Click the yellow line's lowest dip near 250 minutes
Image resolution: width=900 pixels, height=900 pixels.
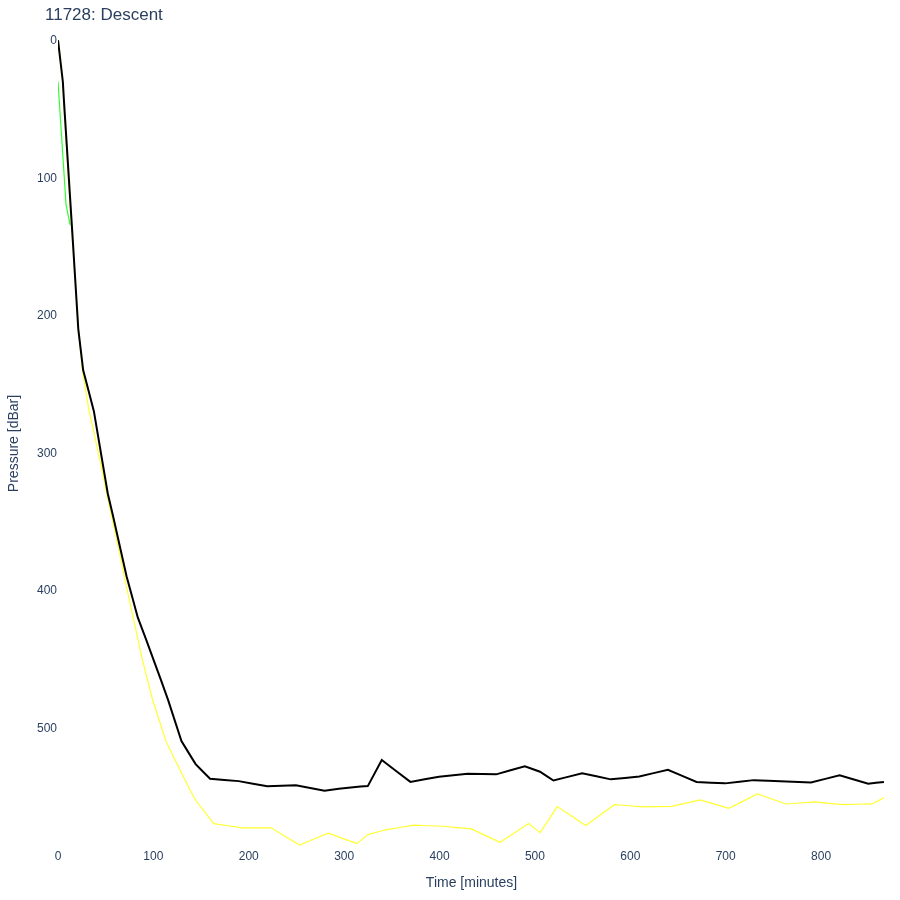pyautogui.click(x=300, y=845)
